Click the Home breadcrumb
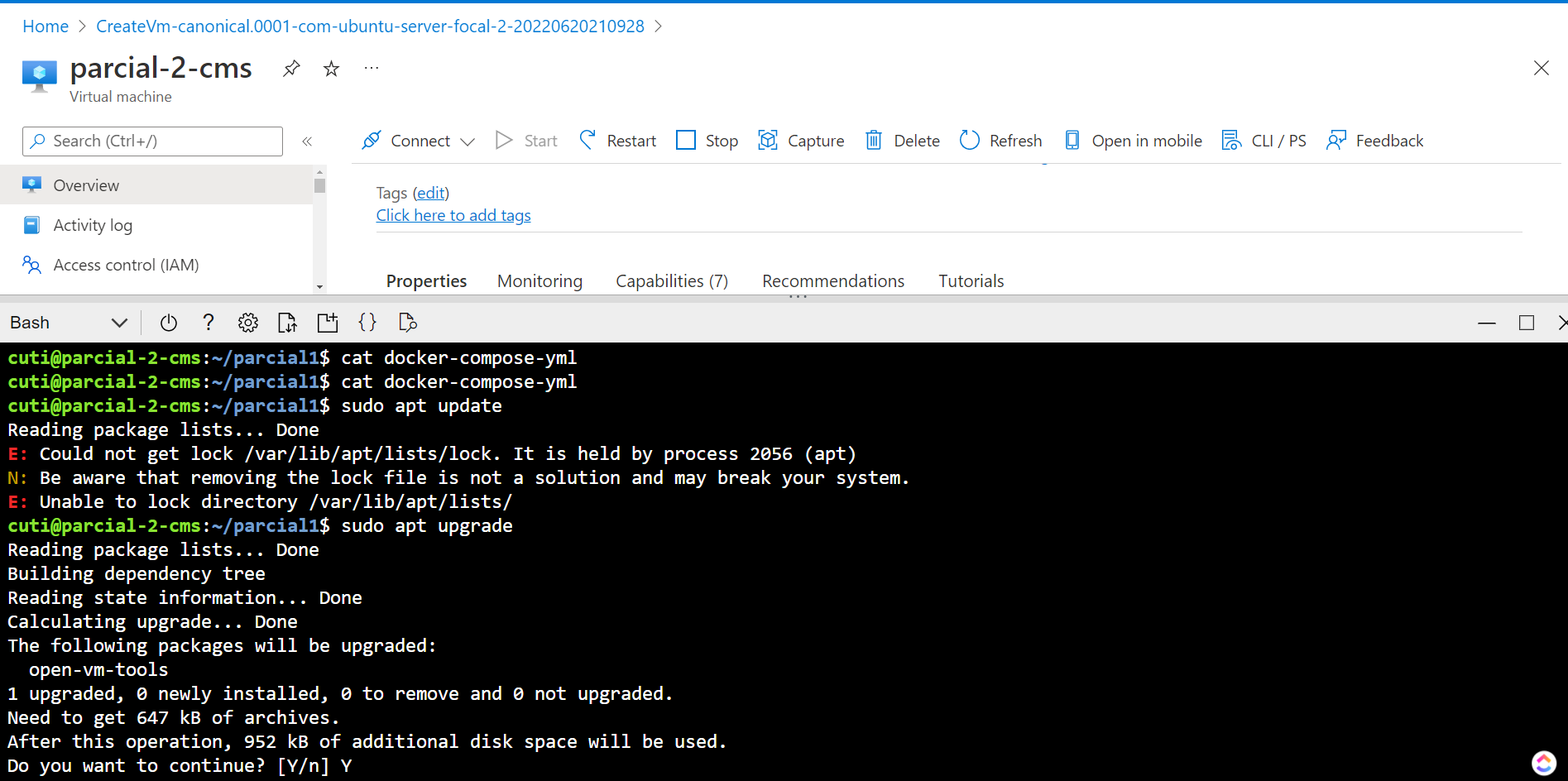 pyautogui.click(x=46, y=26)
